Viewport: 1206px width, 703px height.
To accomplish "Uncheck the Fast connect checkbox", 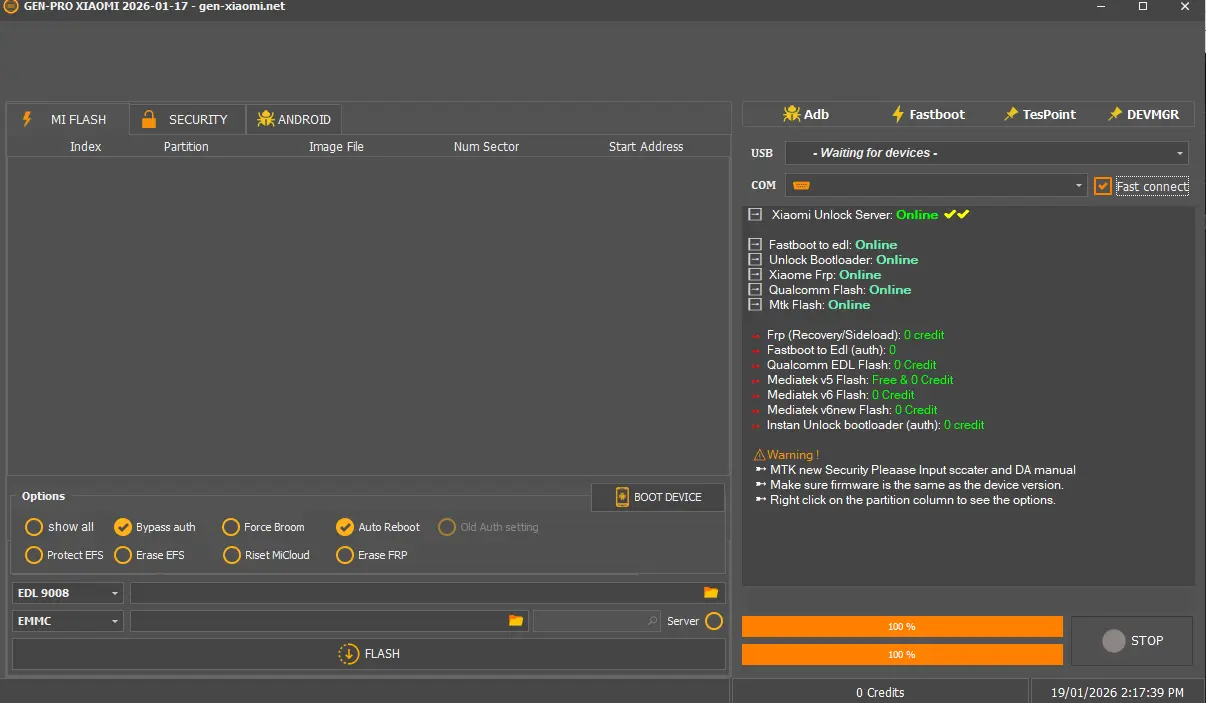I will pyautogui.click(x=1103, y=186).
